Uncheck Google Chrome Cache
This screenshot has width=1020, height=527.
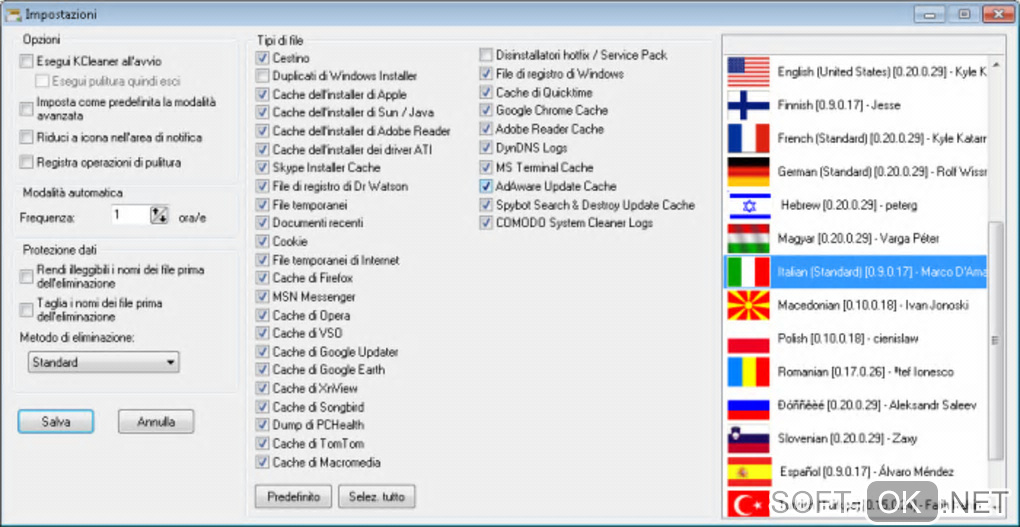[x=486, y=111]
